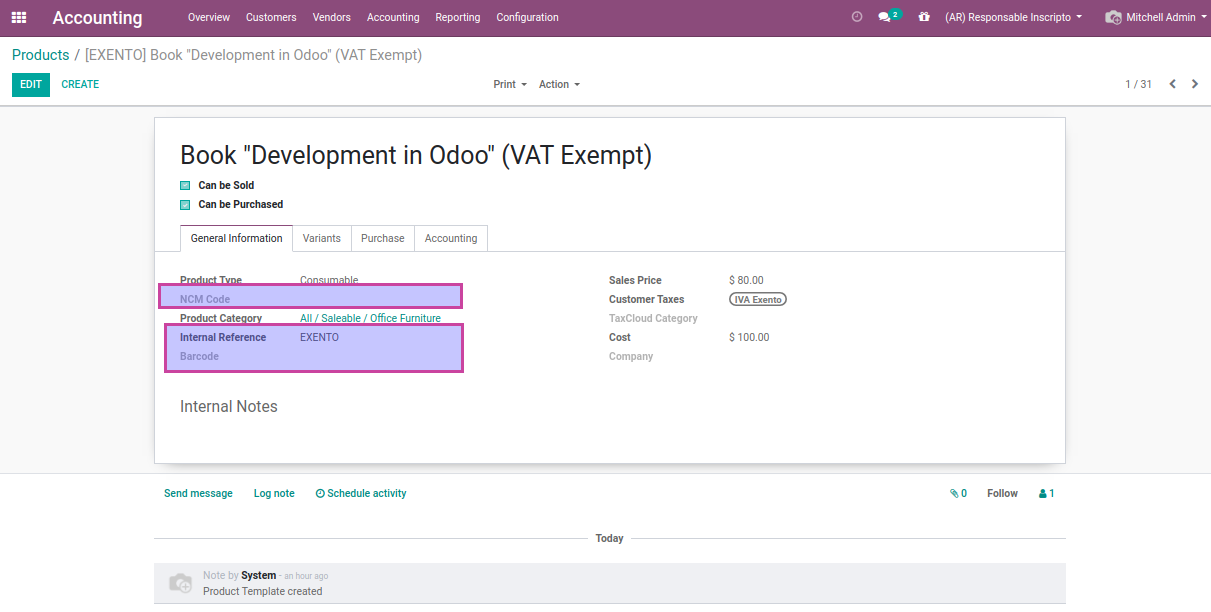Open the Accounting menu item
1211x612 pixels.
[393, 17]
